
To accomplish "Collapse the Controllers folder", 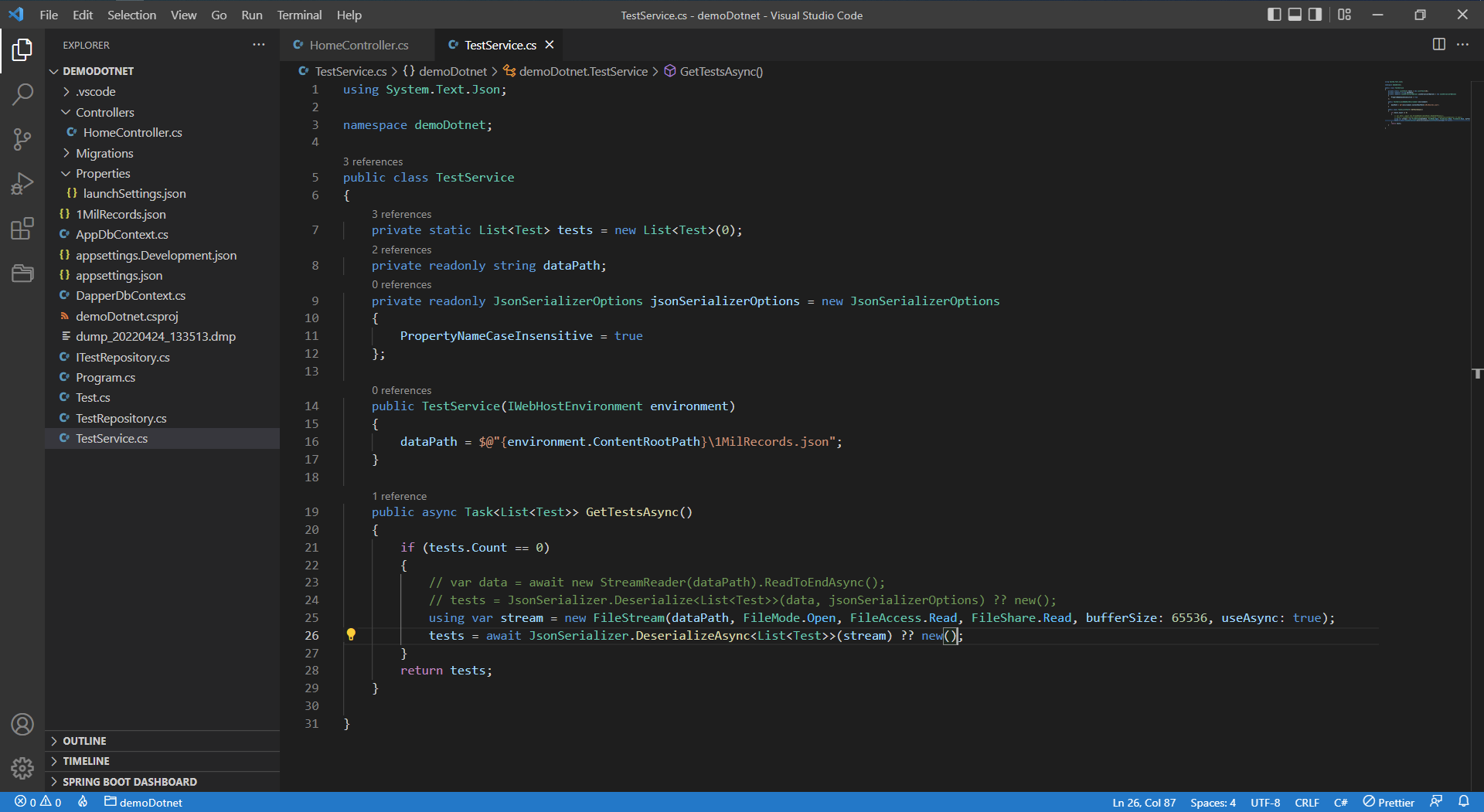I will [104, 112].
